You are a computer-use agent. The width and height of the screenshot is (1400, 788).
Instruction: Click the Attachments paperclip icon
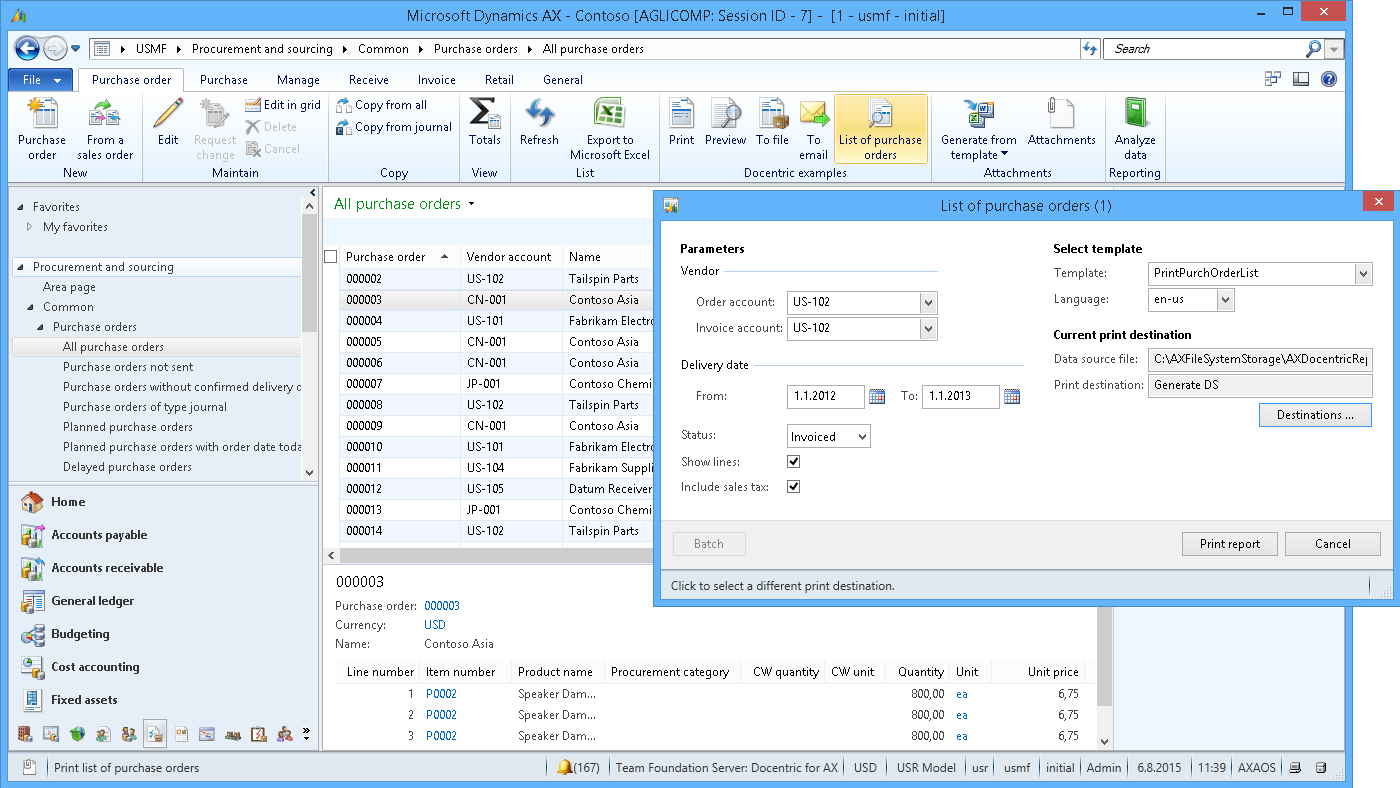pos(1061,113)
